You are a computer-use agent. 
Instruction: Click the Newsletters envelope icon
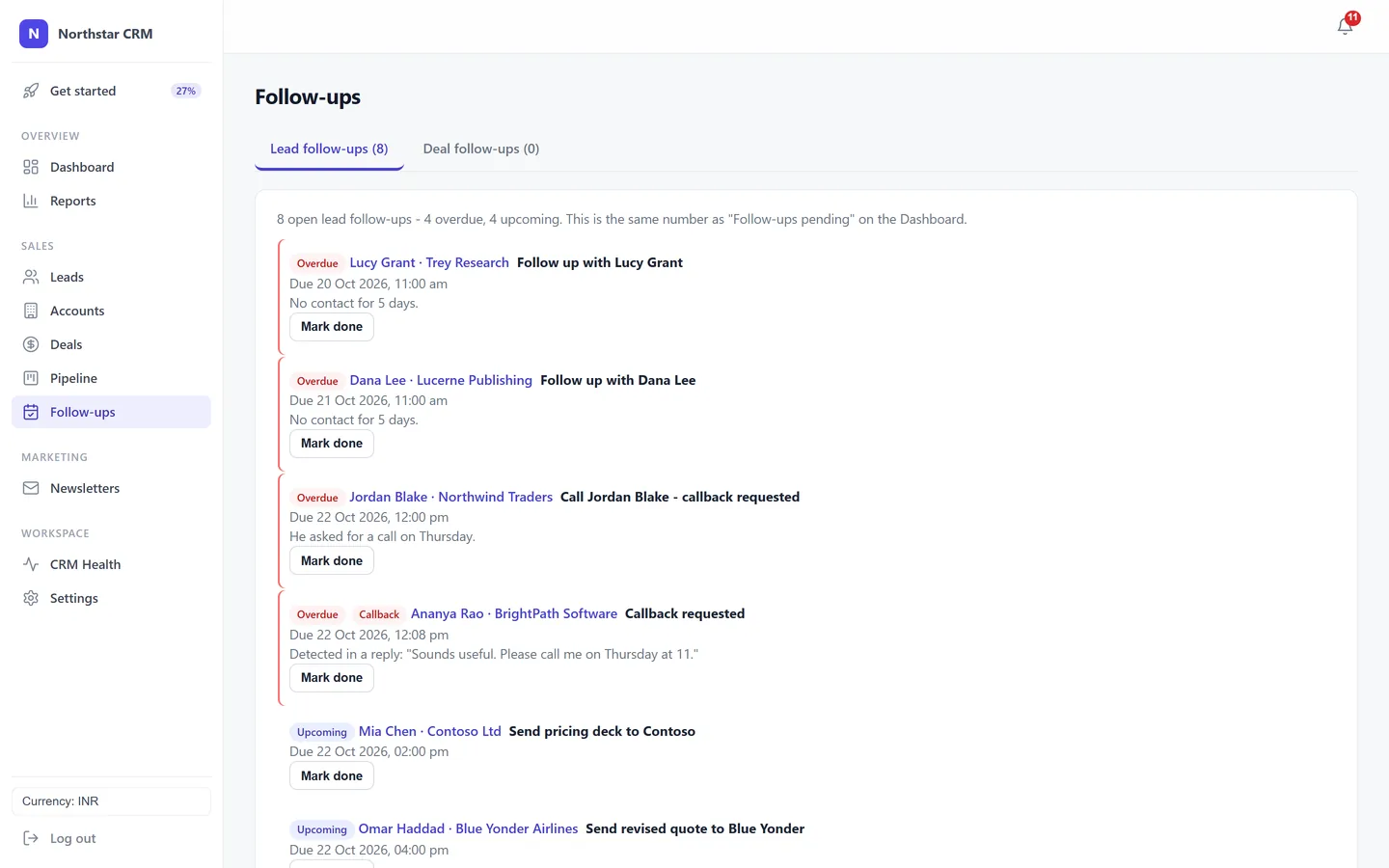point(31,488)
